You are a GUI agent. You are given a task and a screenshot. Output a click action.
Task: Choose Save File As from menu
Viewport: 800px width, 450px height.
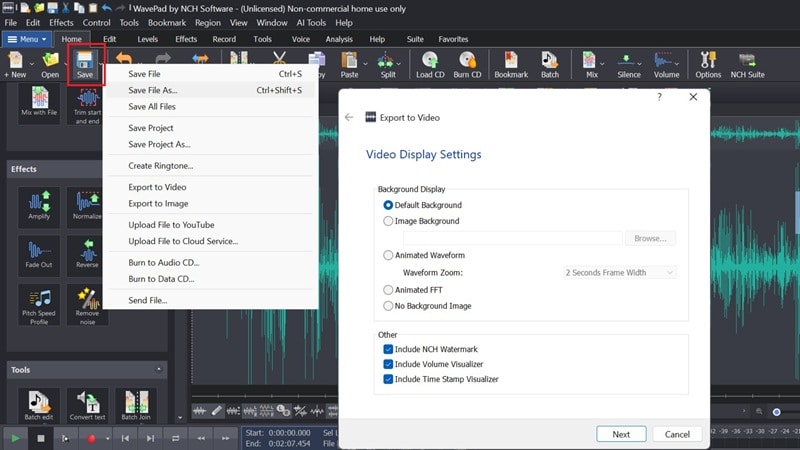[210, 90]
